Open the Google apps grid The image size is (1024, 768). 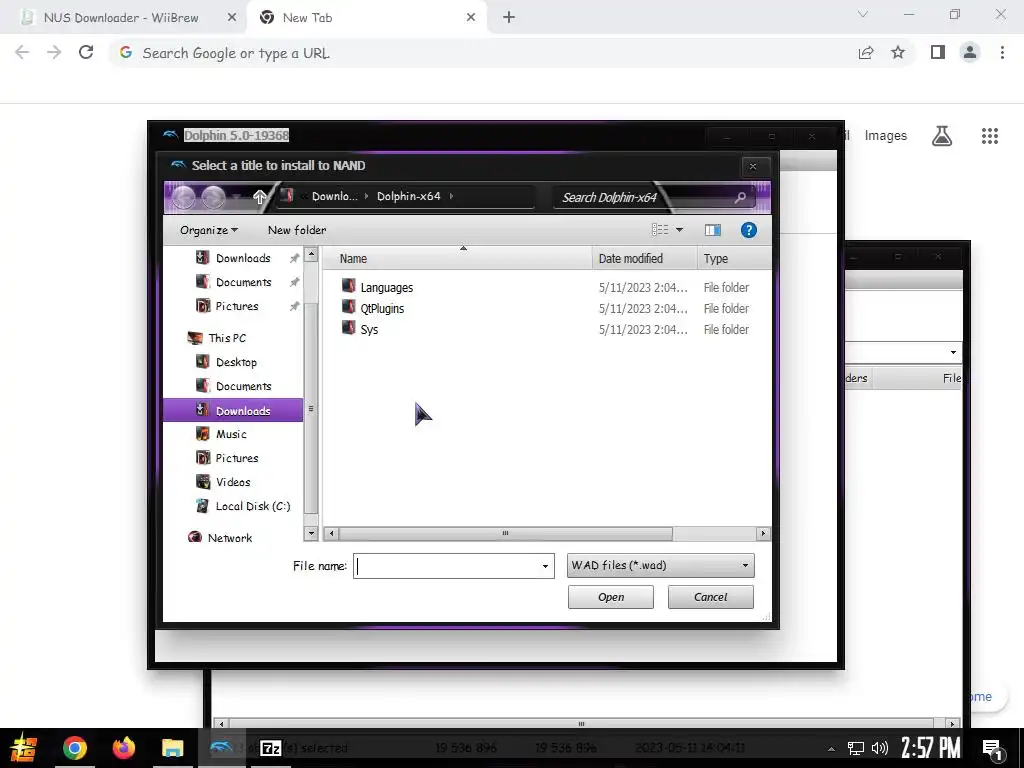tap(990, 136)
